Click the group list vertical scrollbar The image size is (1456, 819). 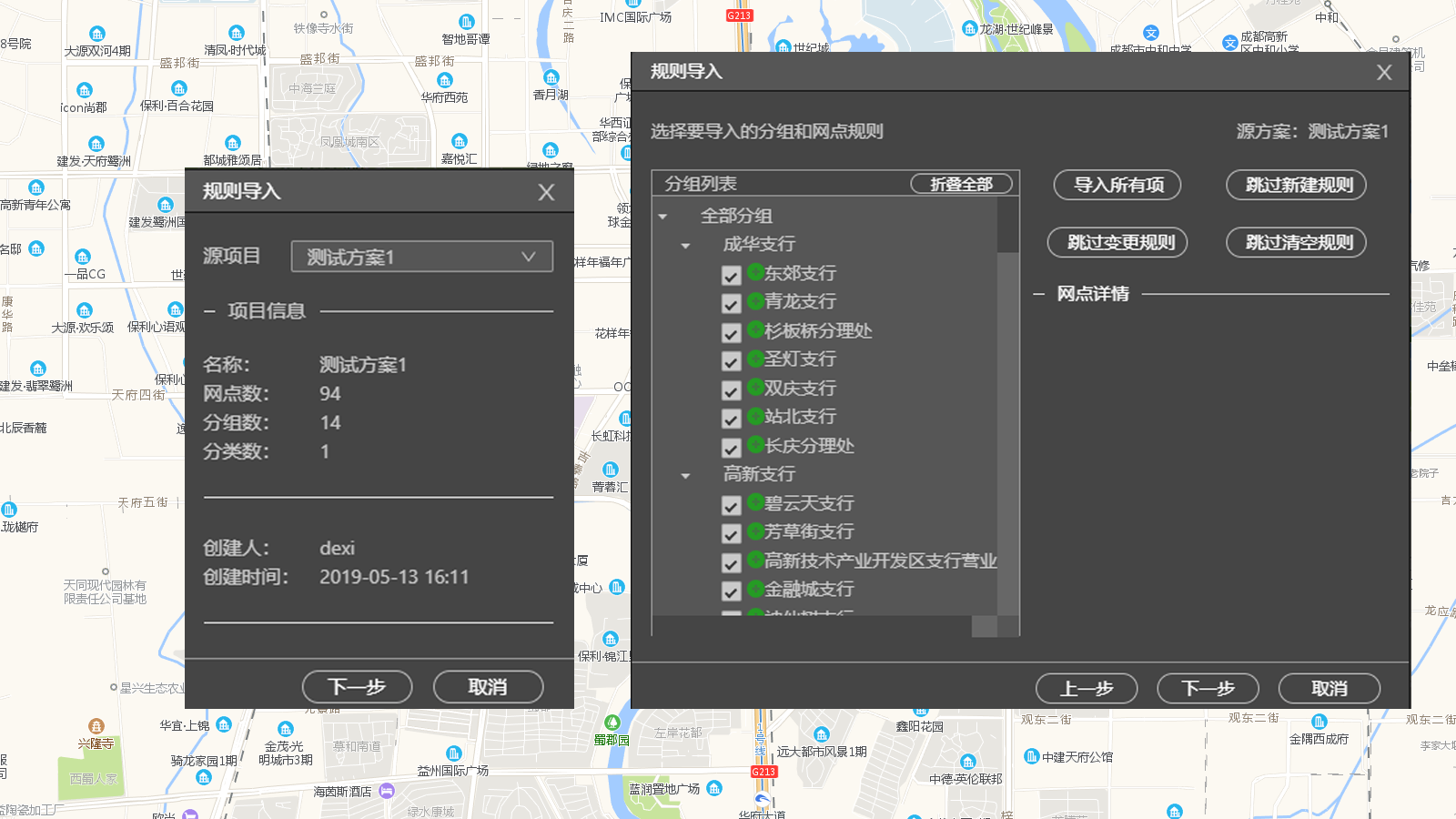pyautogui.click(x=1007, y=406)
